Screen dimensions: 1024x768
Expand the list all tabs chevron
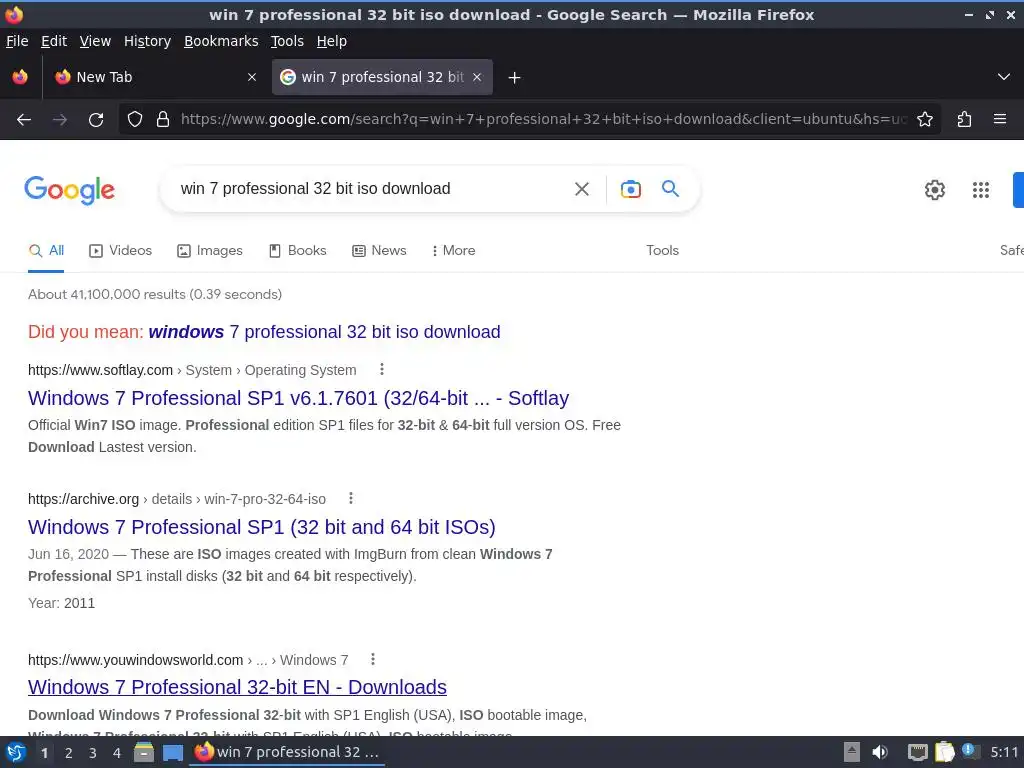tap(1004, 77)
